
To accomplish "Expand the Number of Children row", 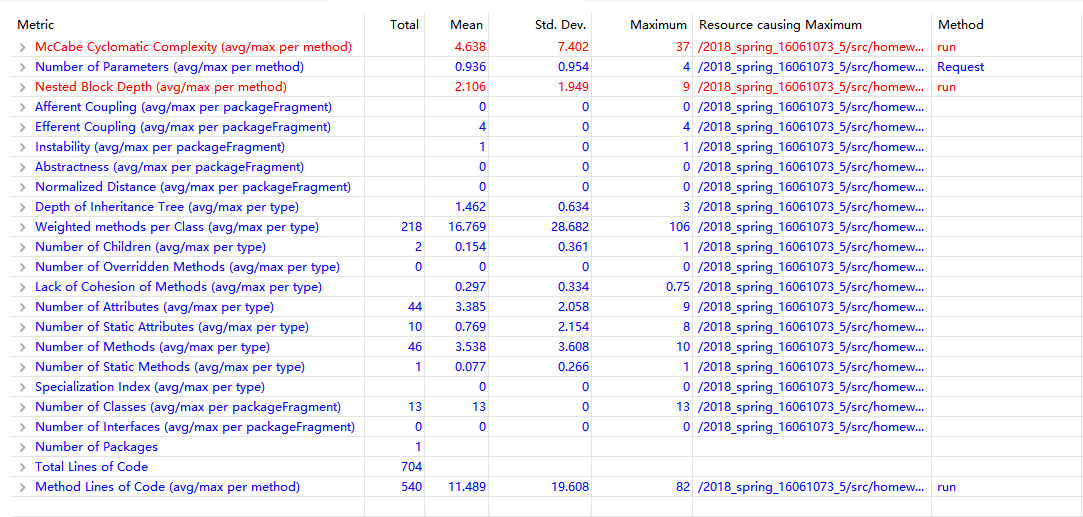I will tap(23, 247).
